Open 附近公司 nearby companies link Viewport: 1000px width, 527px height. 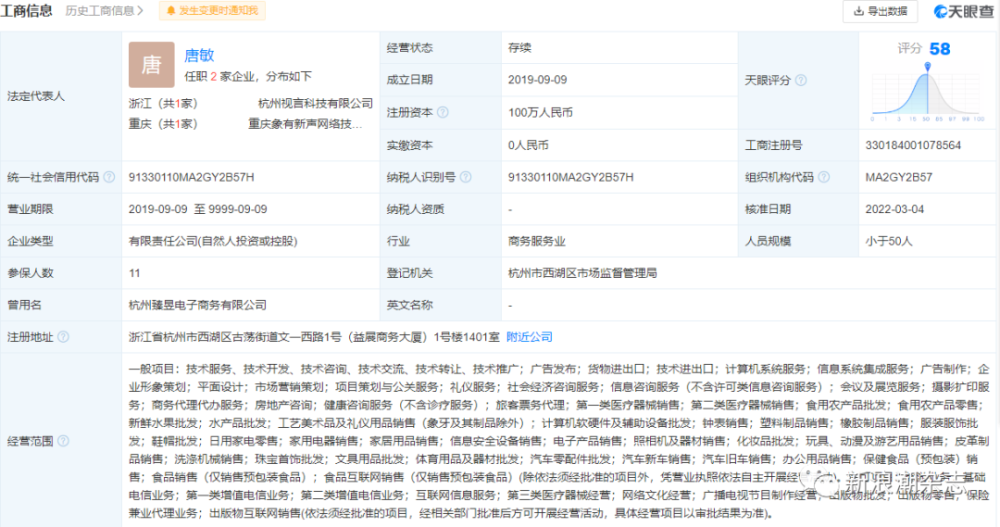coord(529,336)
